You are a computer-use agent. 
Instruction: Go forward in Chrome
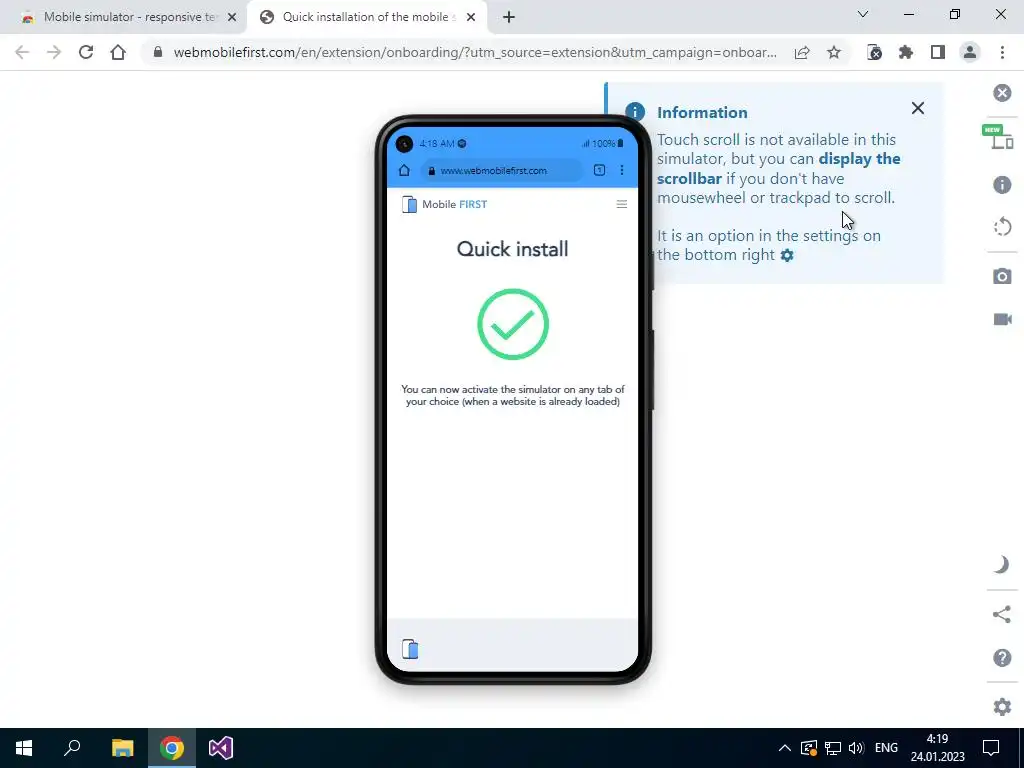[54, 52]
